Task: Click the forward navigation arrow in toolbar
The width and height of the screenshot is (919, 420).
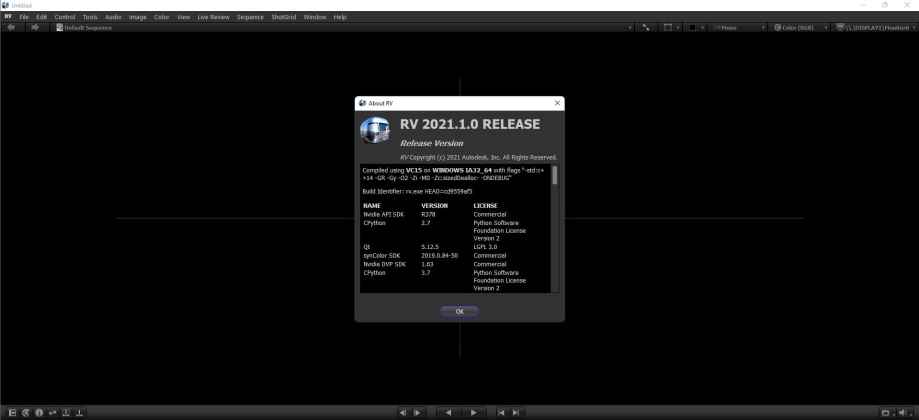Action: 34,27
